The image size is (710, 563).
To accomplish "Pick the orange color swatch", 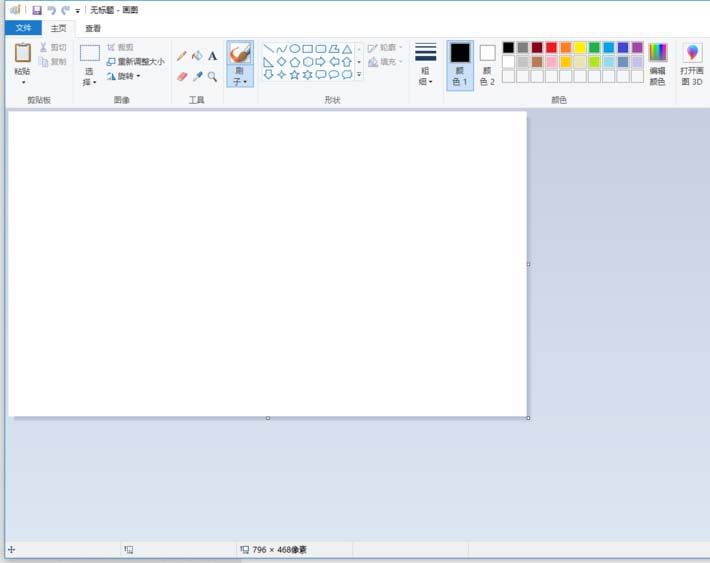I will coord(566,48).
